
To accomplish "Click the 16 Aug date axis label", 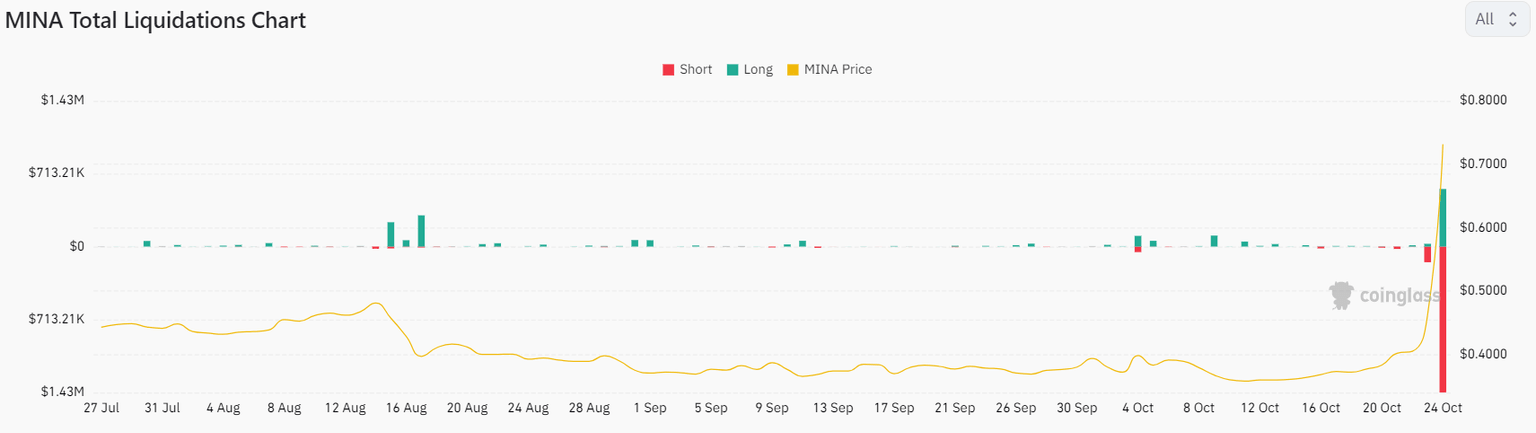I will click(x=407, y=408).
